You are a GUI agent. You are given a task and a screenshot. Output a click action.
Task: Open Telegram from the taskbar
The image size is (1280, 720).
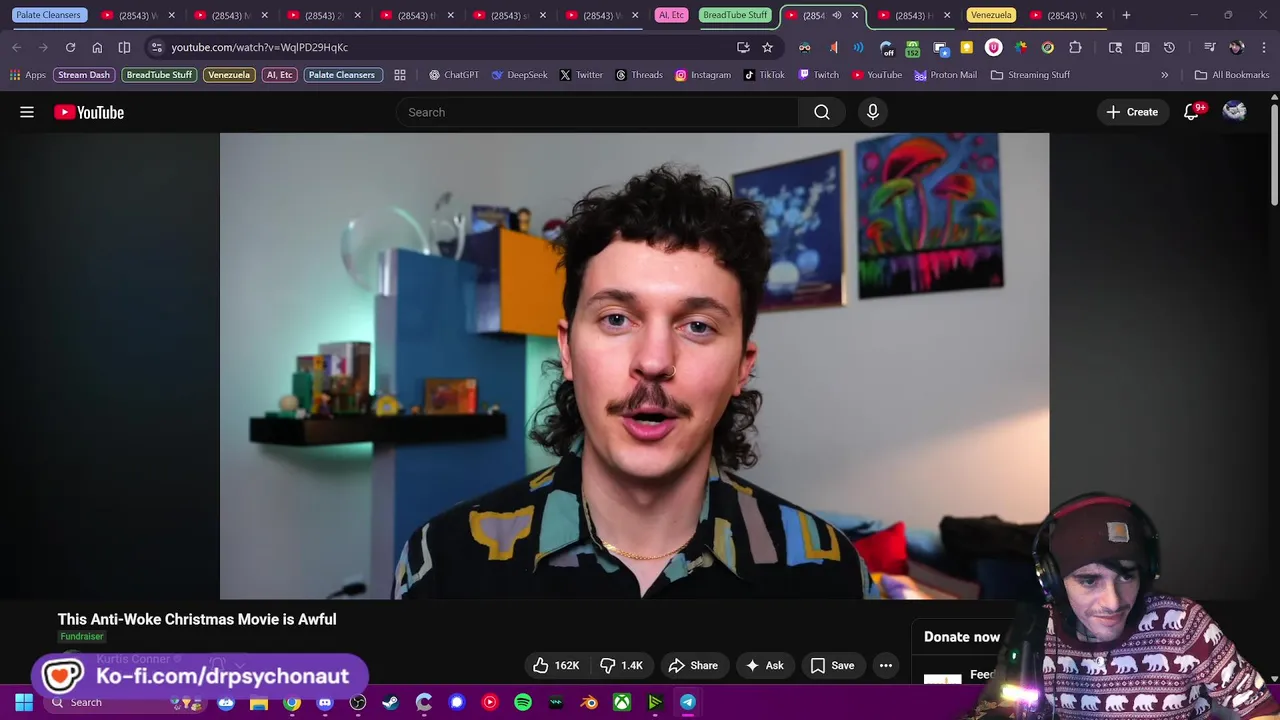(x=688, y=702)
